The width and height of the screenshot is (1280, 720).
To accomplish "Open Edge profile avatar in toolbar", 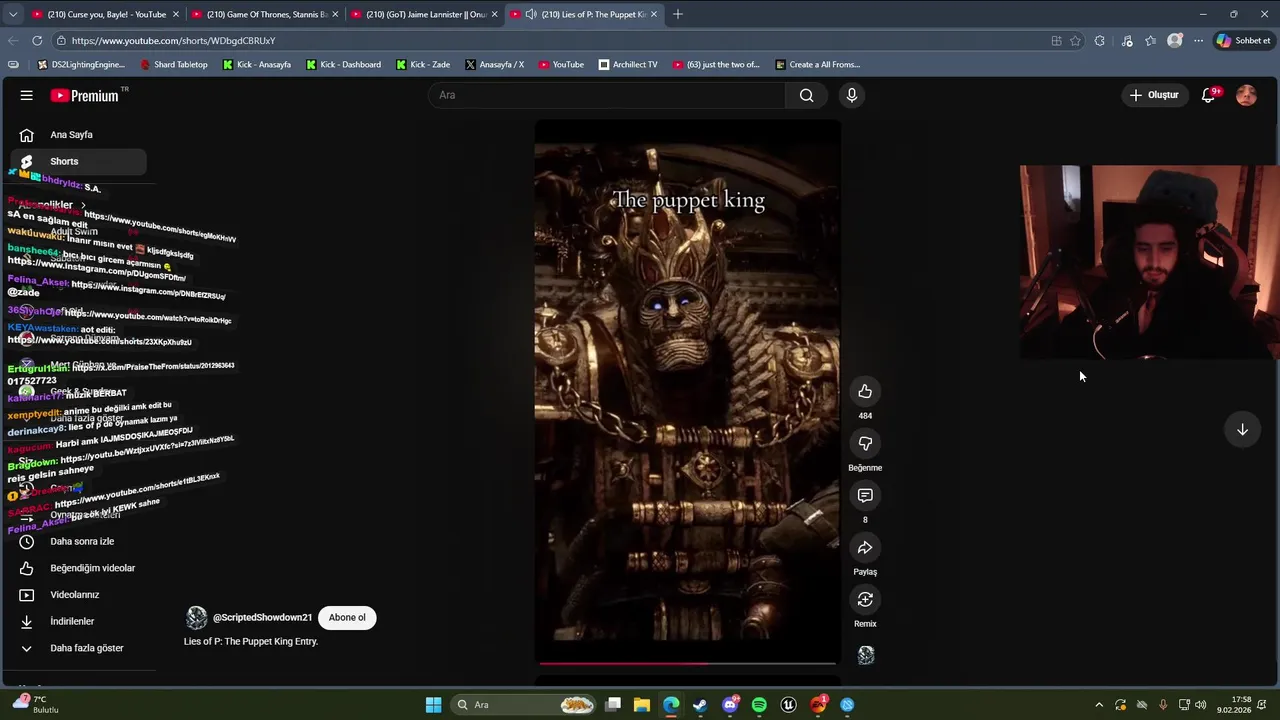I will click(1175, 41).
